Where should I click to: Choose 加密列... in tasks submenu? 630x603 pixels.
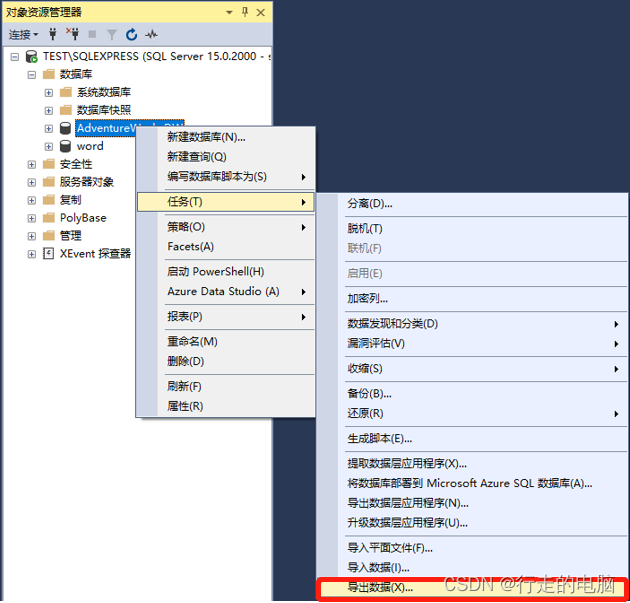(x=472, y=299)
